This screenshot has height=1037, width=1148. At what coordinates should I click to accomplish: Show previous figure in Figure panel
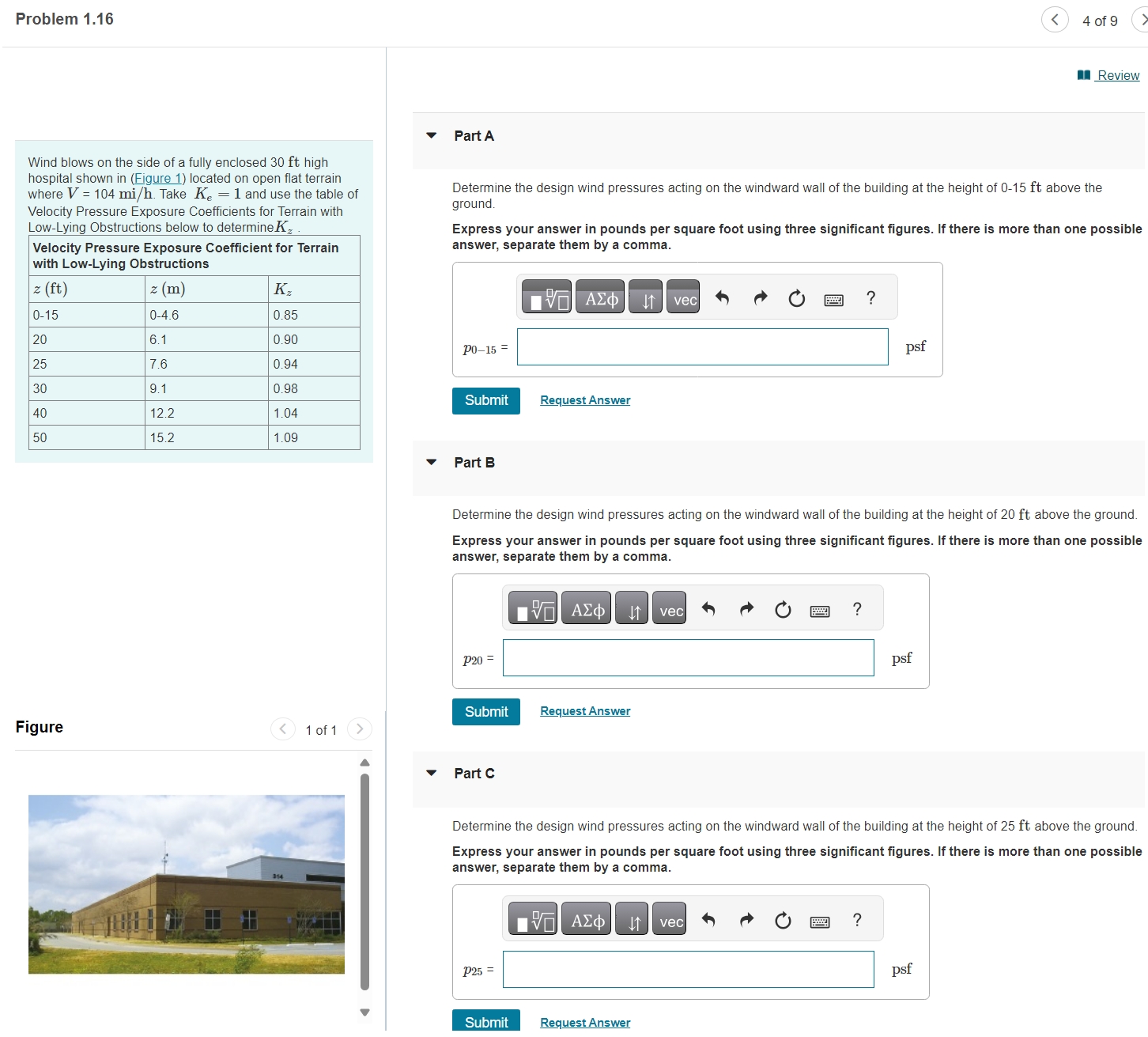[283, 729]
